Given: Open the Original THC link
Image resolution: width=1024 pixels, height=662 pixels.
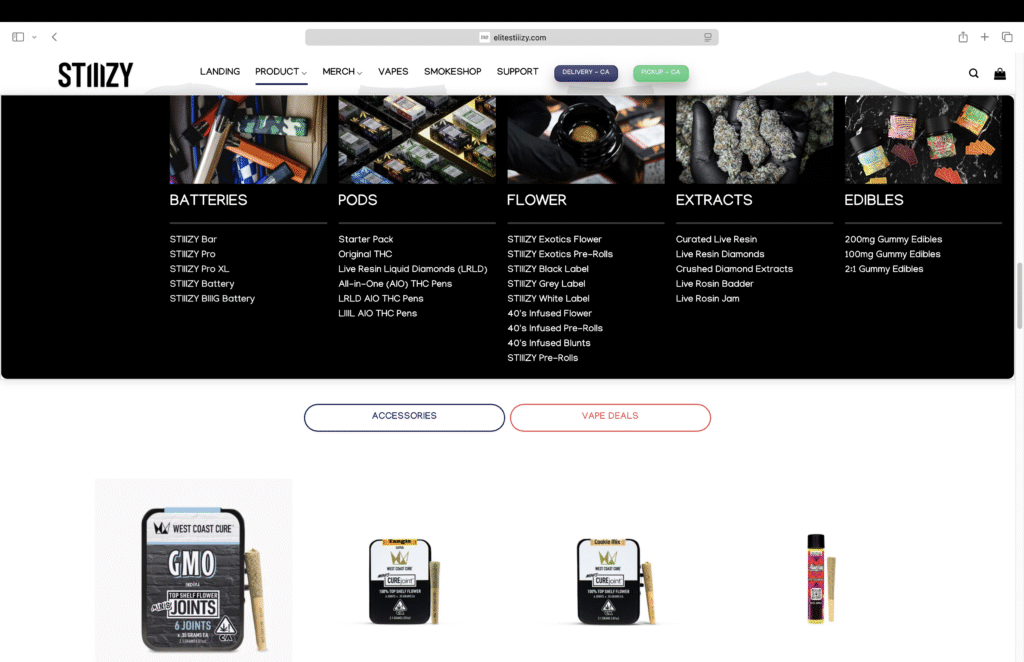Looking at the screenshot, I should click(365, 255).
